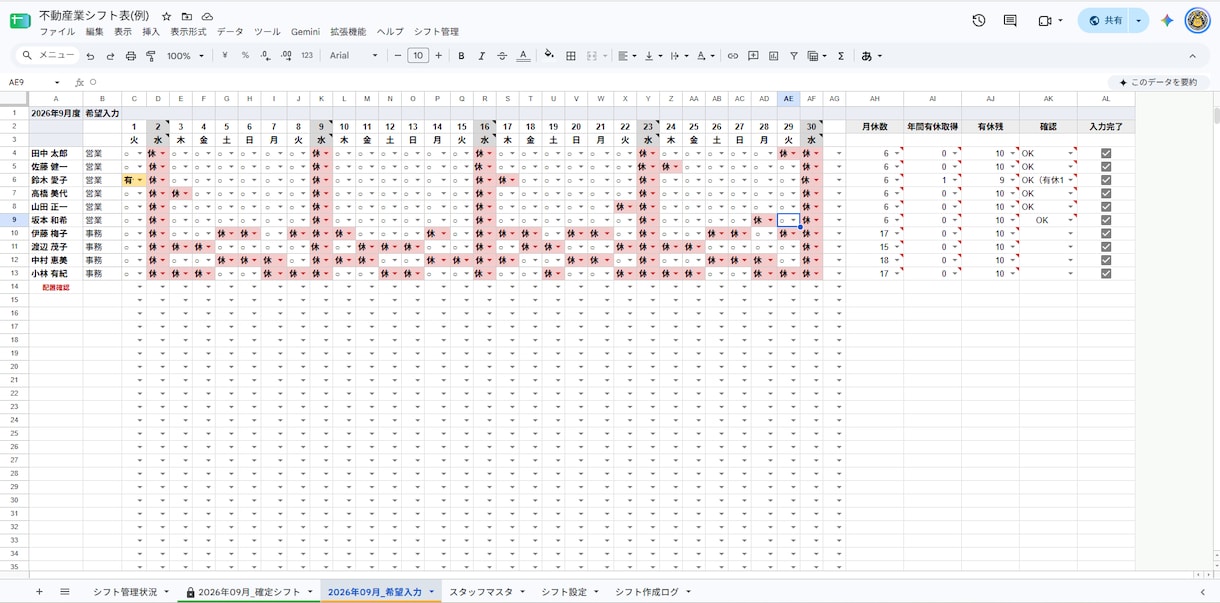
Task: Toggle 入力完了 checkbox for 鈴木 愛子
Action: (1106, 180)
